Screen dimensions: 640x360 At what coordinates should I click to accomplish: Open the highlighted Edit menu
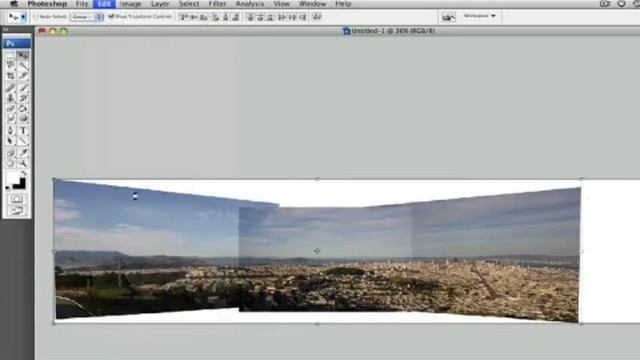(x=104, y=4)
